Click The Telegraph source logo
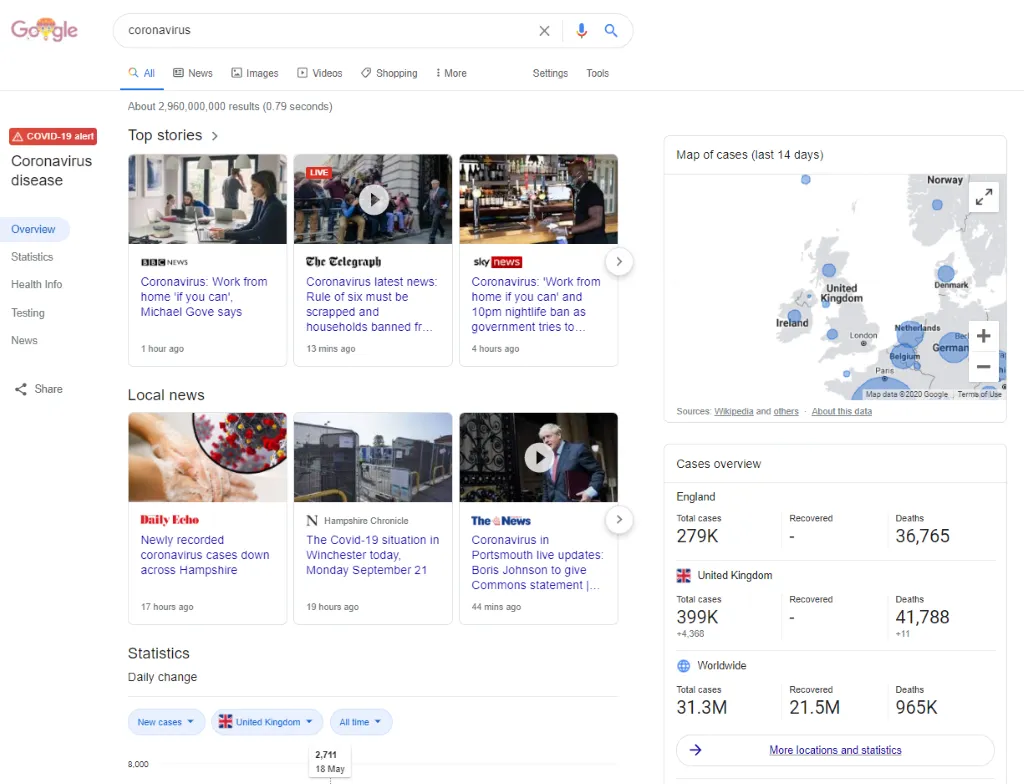The width and height of the screenshot is (1024, 784). click(344, 262)
